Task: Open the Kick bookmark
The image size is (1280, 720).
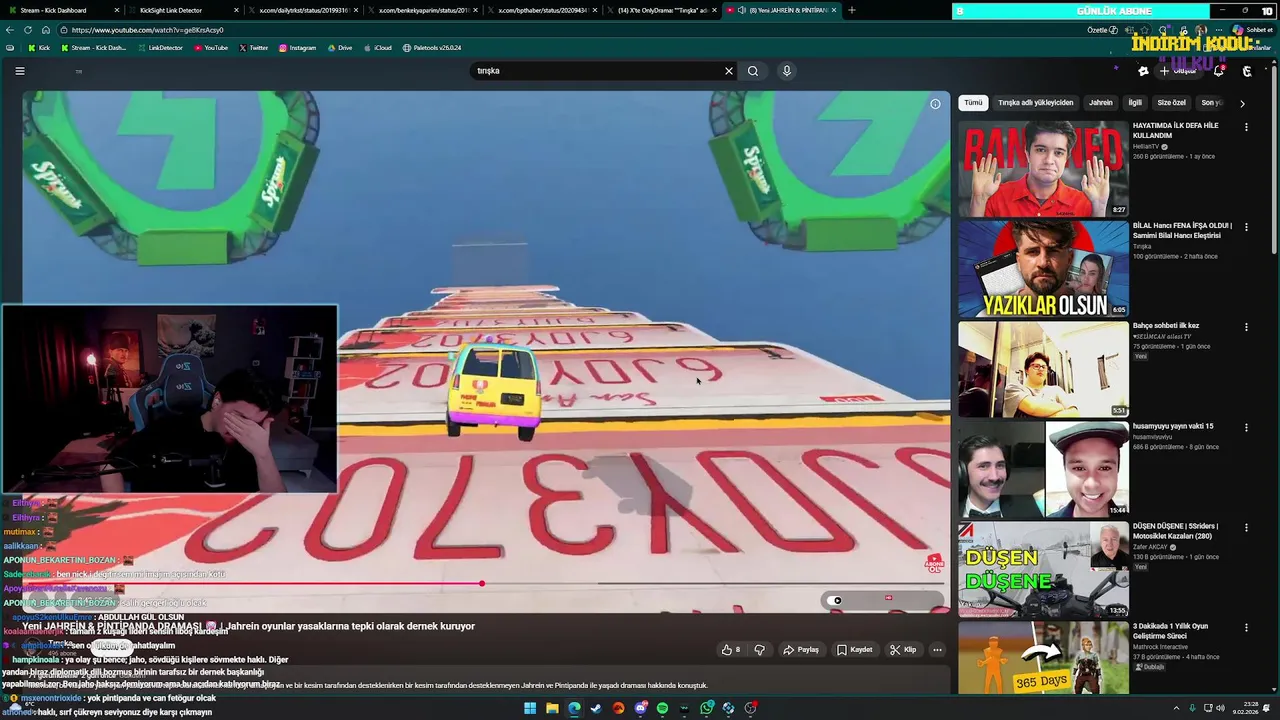Action: [39, 48]
